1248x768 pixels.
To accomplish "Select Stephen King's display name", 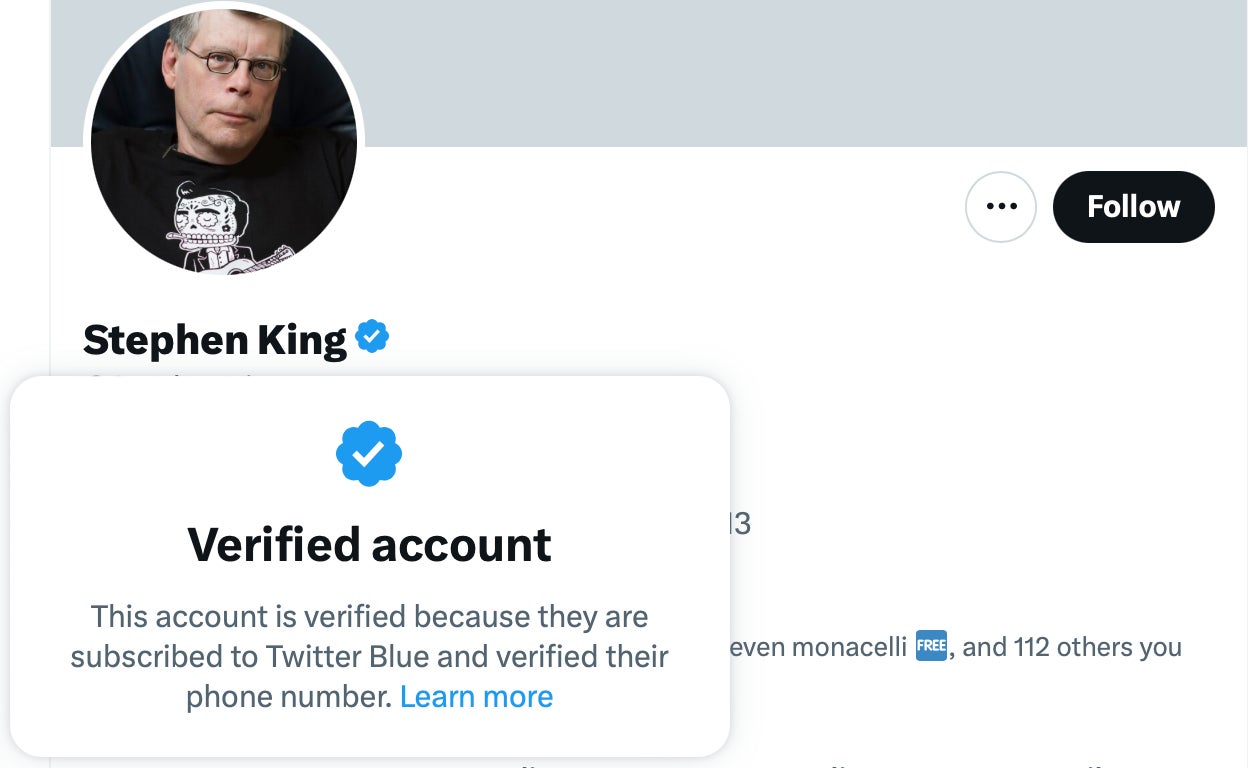I will point(215,339).
